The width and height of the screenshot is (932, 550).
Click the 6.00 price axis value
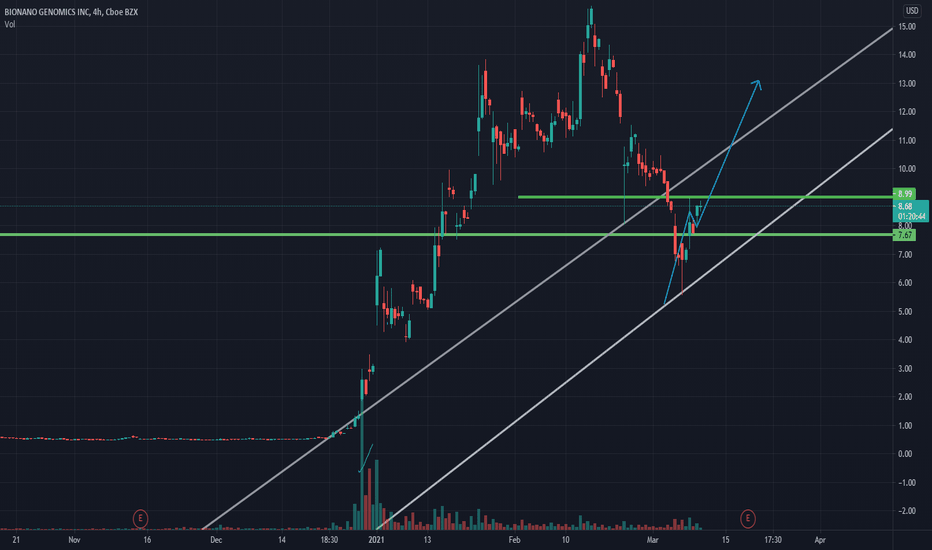point(905,283)
